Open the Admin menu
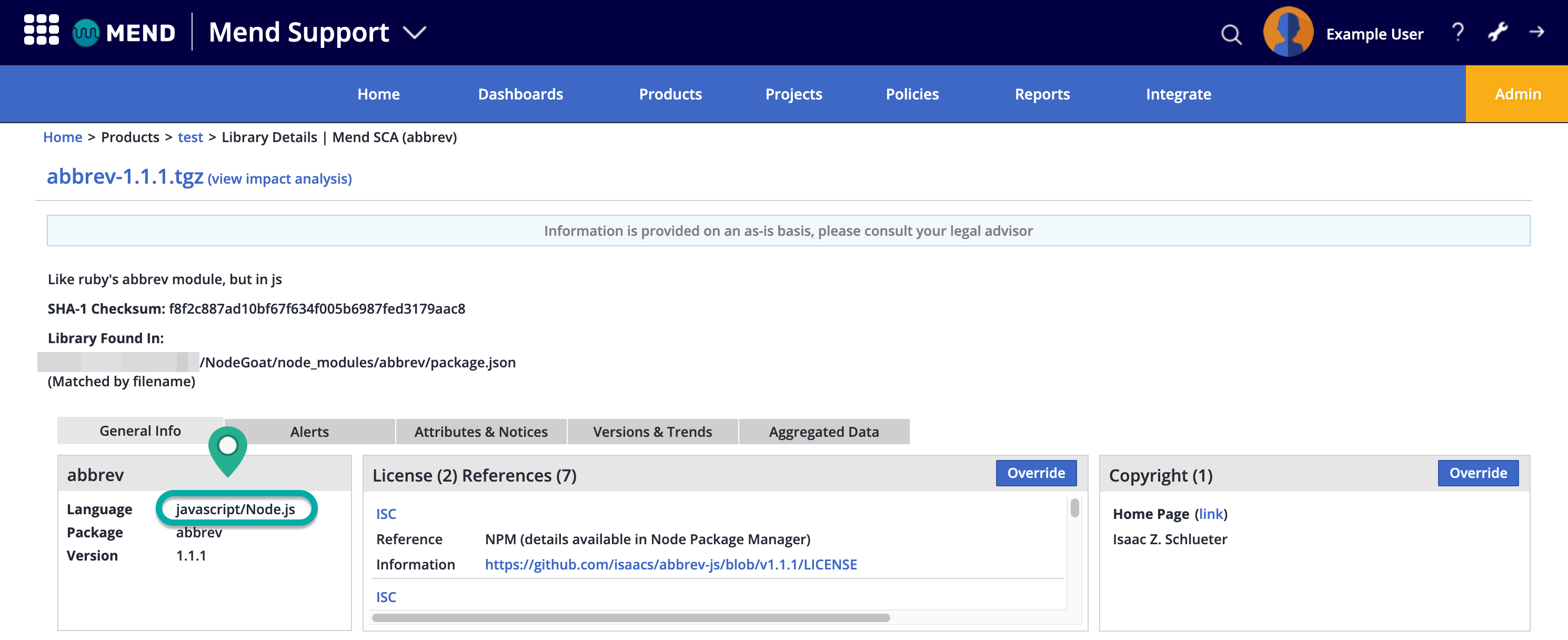 (x=1517, y=94)
